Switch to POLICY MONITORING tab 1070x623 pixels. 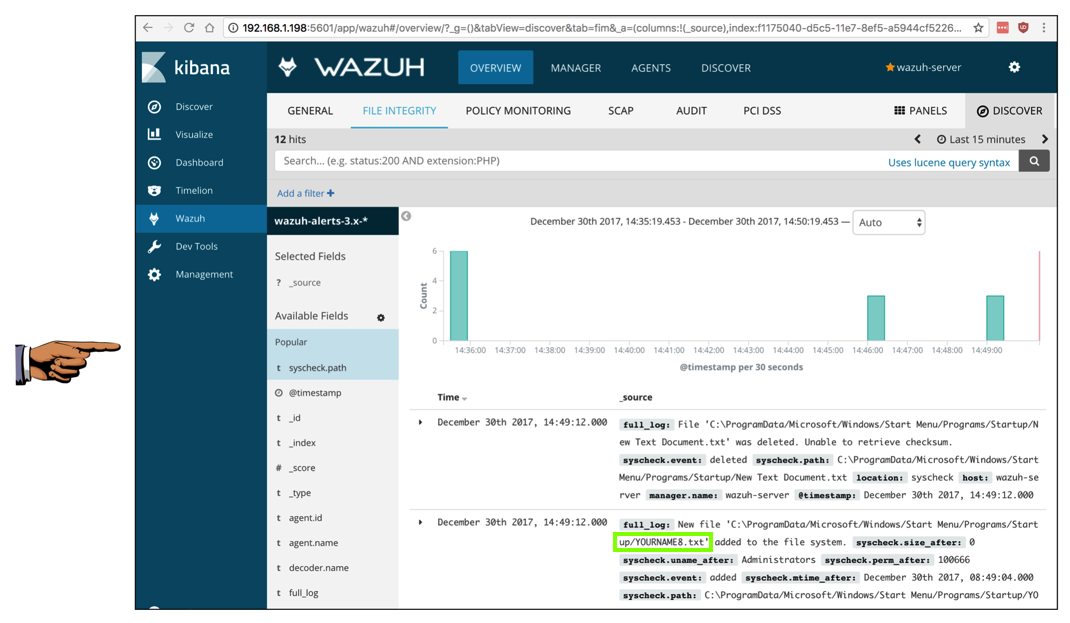[518, 111]
